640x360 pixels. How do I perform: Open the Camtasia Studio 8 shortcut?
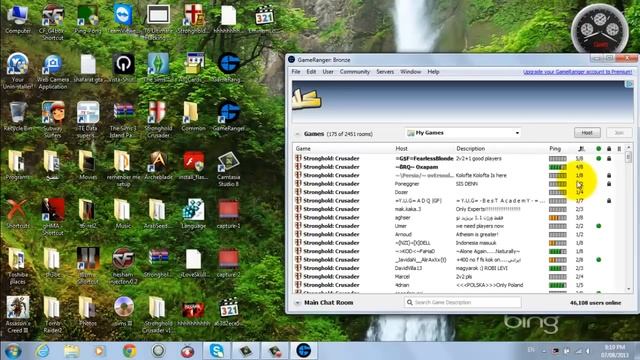click(228, 169)
